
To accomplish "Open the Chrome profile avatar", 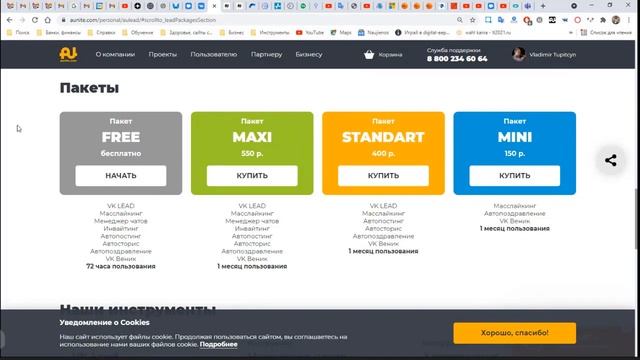I will point(616,20).
